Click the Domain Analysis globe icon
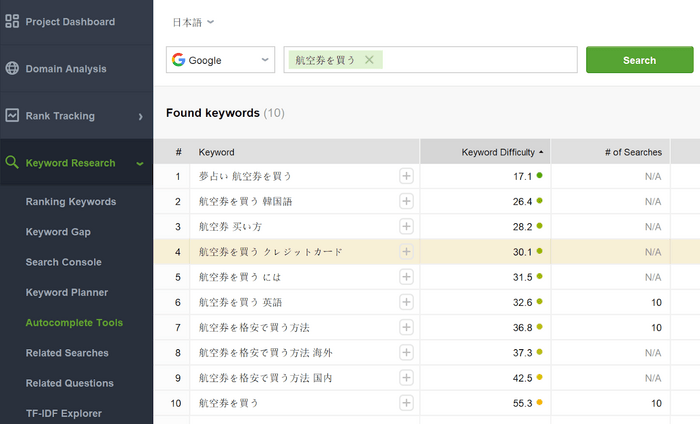Screen dimensions: 700x424 click(12, 68)
